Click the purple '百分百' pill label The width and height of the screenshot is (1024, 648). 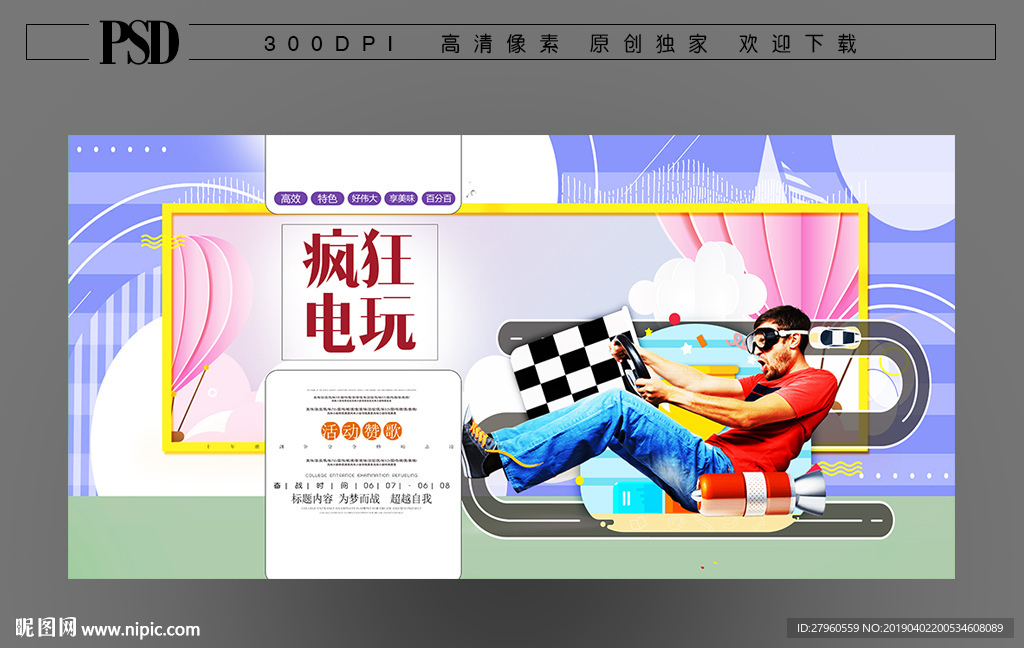tap(438, 198)
